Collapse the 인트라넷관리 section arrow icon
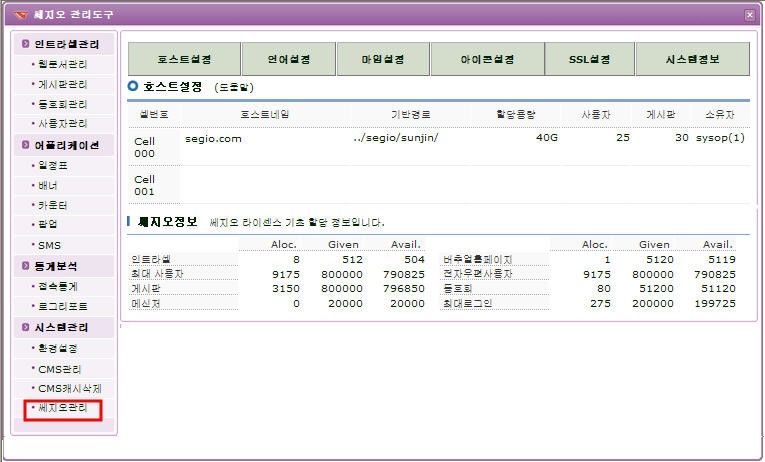Image resolution: width=765 pixels, height=462 pixels. [x=24, y=44]
